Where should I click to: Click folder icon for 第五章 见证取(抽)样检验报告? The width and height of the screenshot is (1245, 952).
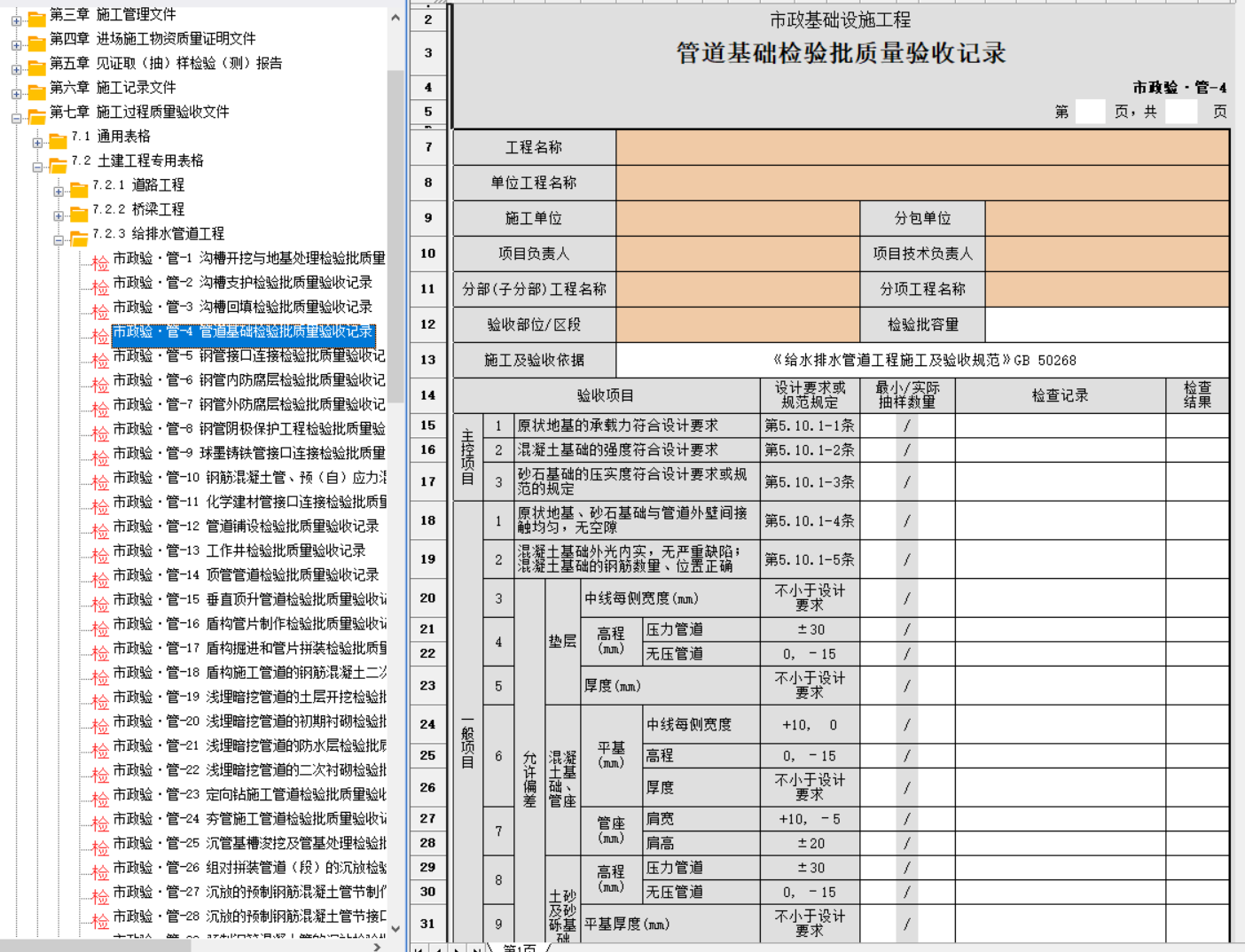pos(36,67)
